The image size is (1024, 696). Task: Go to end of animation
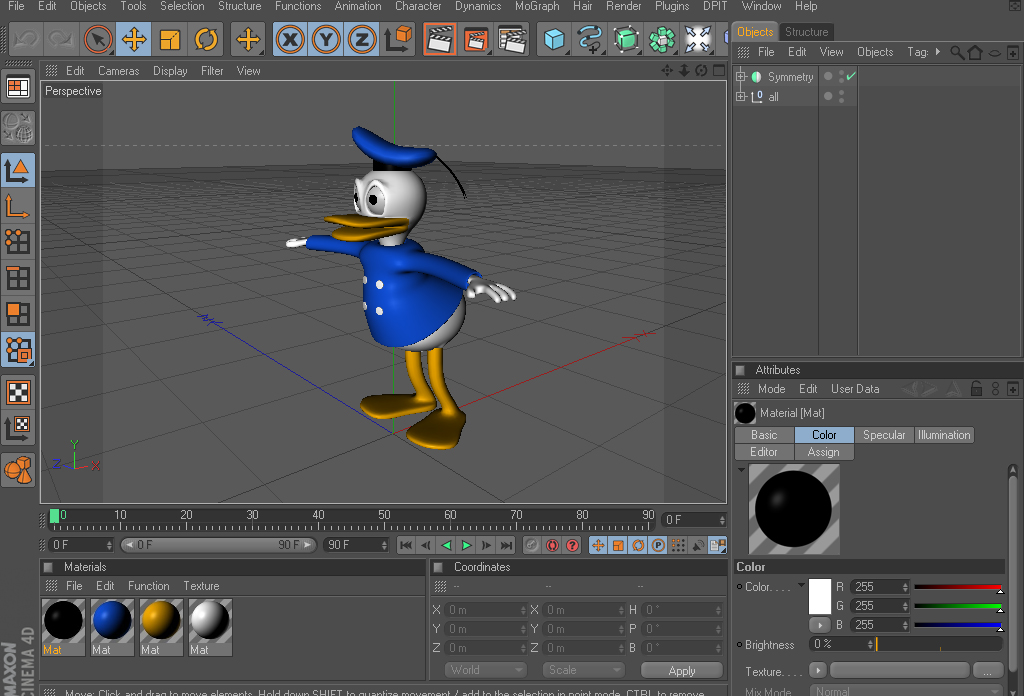pyautogui.click(x=506, y=545)
